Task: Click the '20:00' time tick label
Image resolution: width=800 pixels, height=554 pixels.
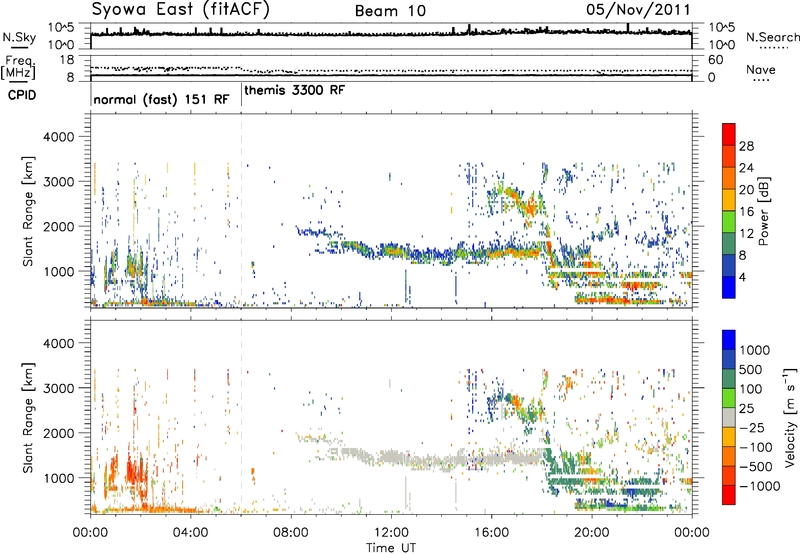Action: pos(591,533)
